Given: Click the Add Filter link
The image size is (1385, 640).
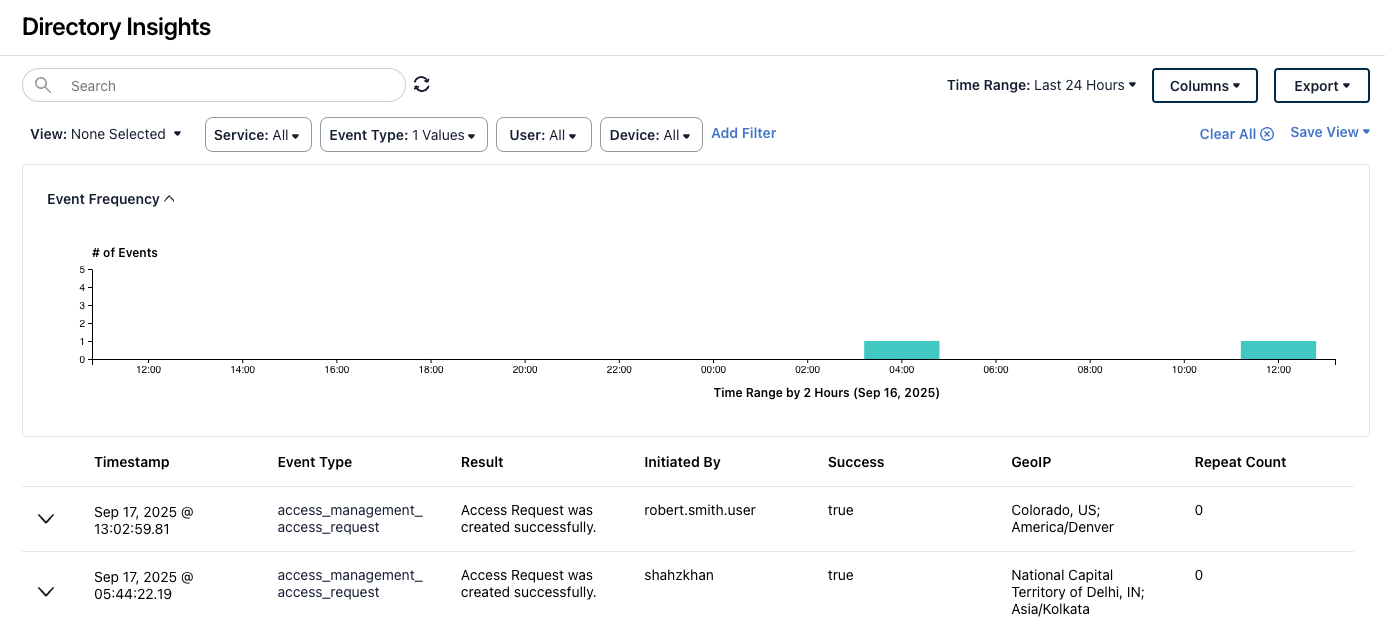Looking at the screenshot, I should (x=743, y=132).
